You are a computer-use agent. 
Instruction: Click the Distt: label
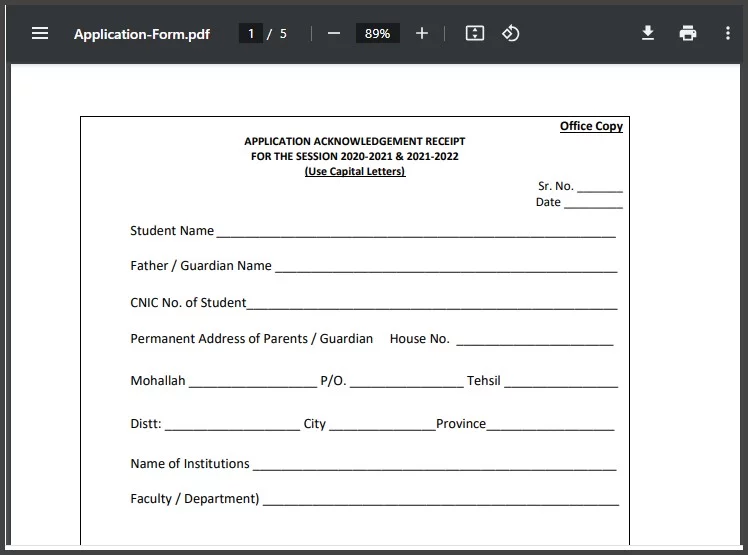[x=146, y=424]
